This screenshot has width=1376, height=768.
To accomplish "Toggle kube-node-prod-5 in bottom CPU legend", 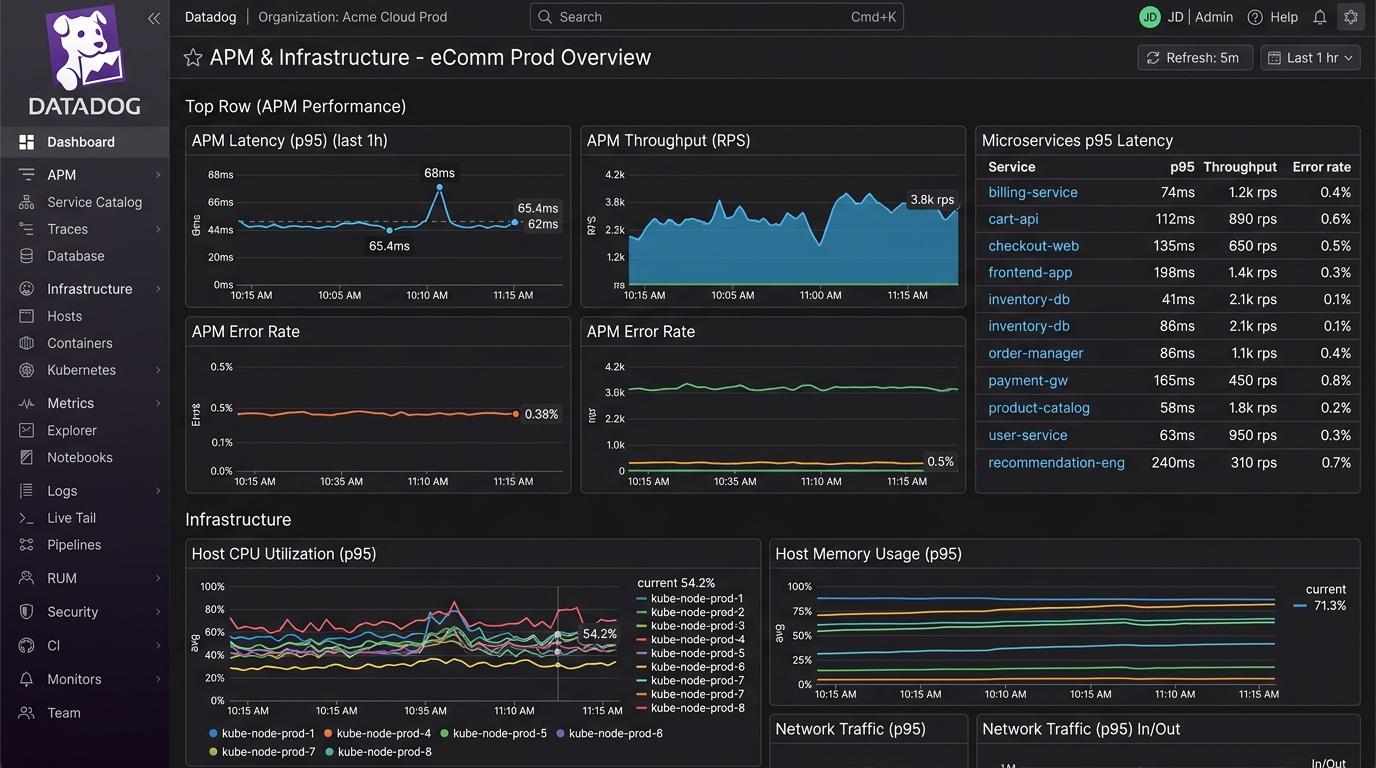I will (494, 733).
